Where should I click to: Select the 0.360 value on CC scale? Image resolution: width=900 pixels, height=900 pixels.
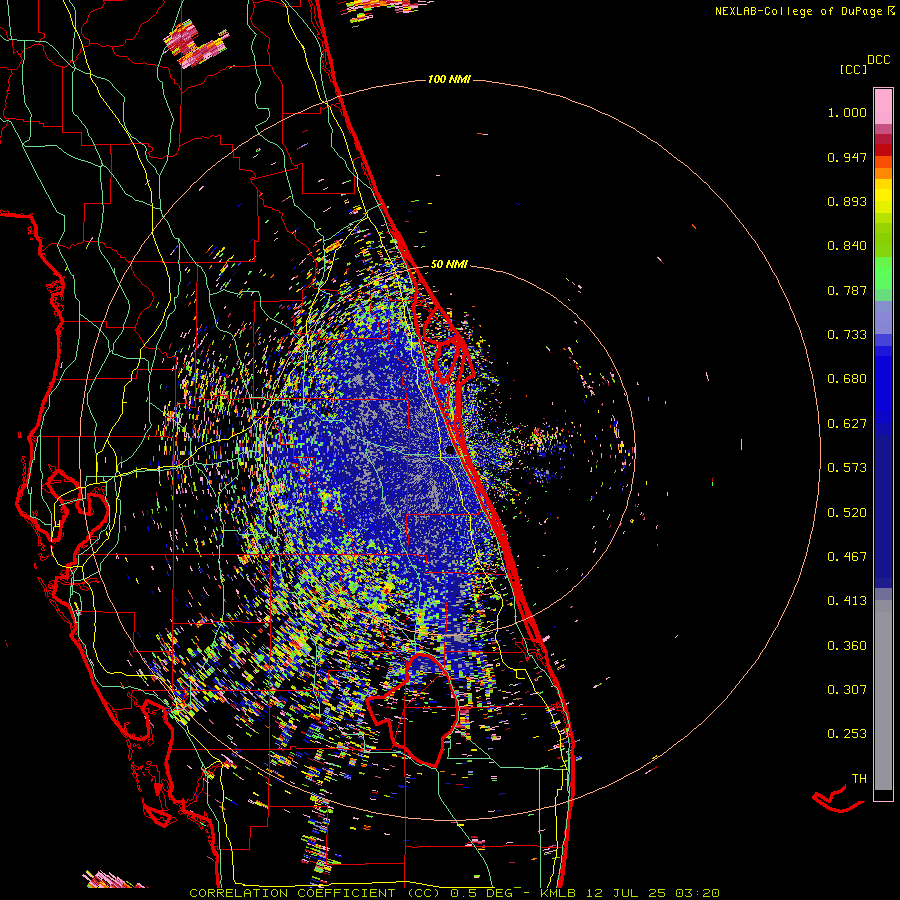pos(847,646)
